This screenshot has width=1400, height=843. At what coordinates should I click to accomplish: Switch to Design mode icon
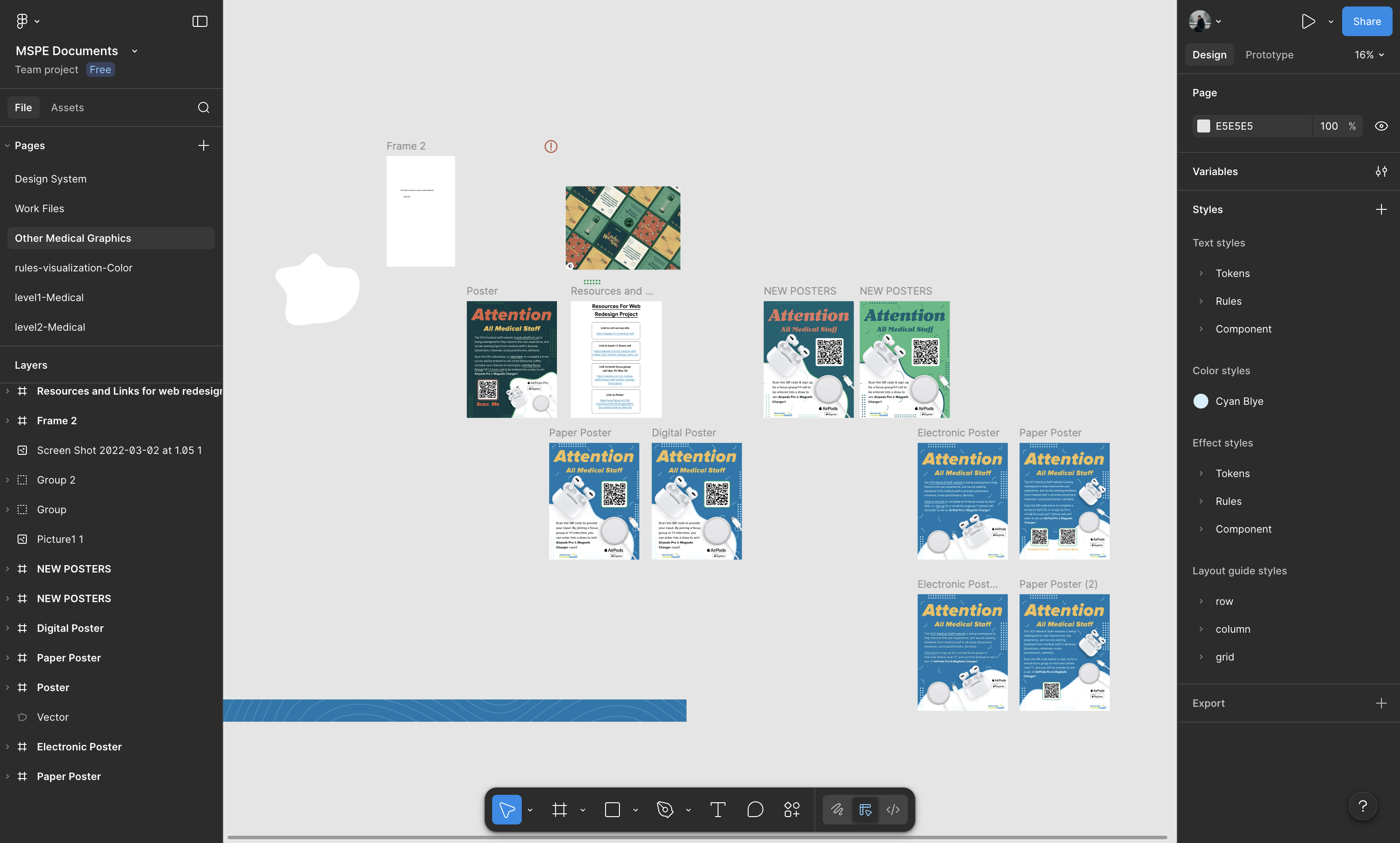[865, 810]
